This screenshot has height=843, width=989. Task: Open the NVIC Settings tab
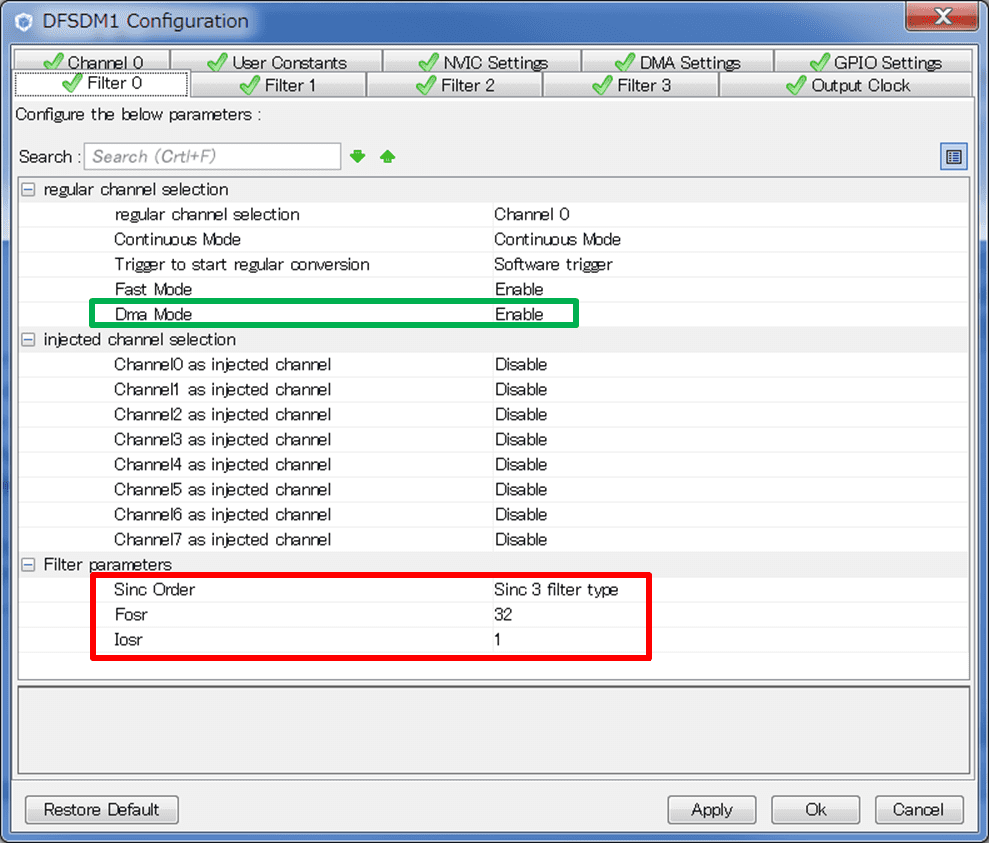tap(483, 62)
